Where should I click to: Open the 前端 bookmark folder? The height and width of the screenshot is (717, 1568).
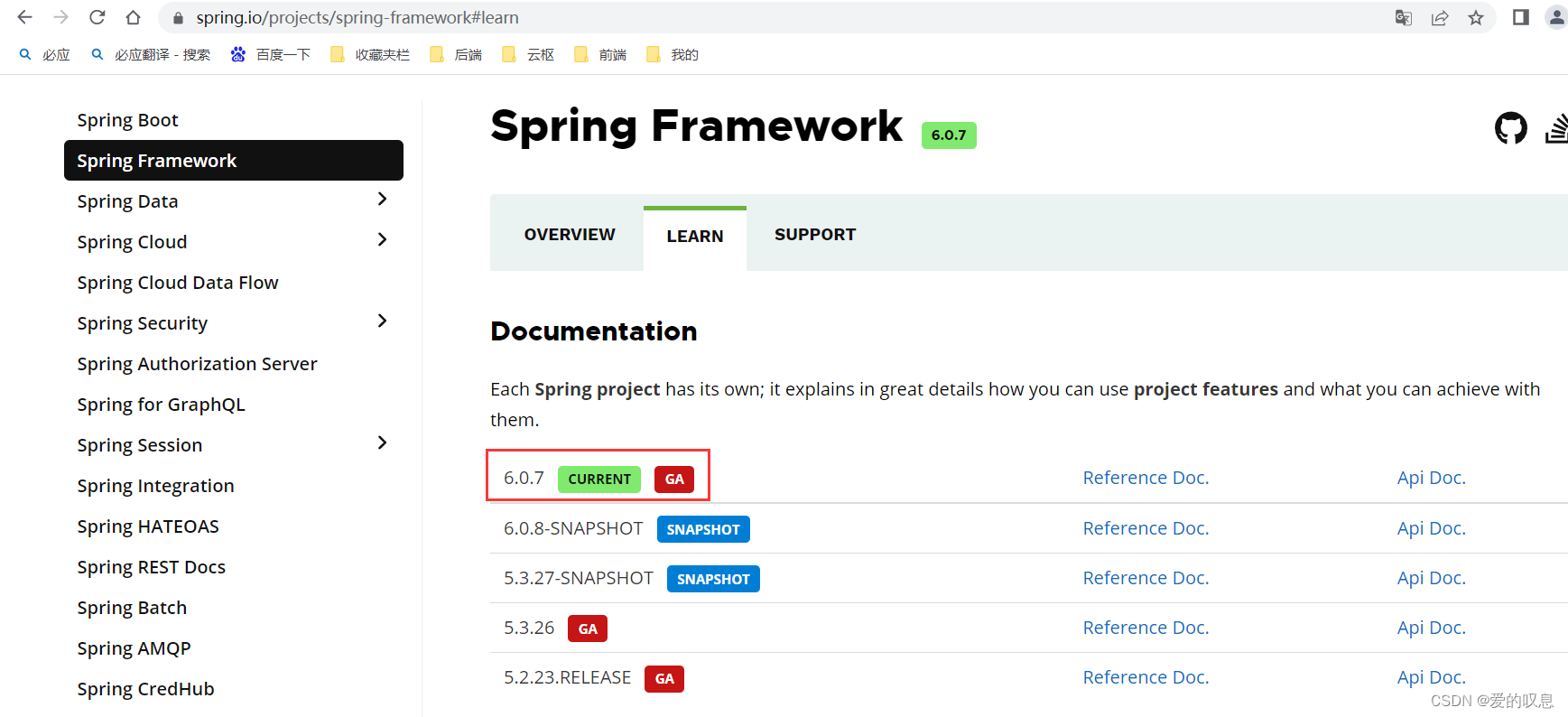pyautogui.click(x=600, y=55)
